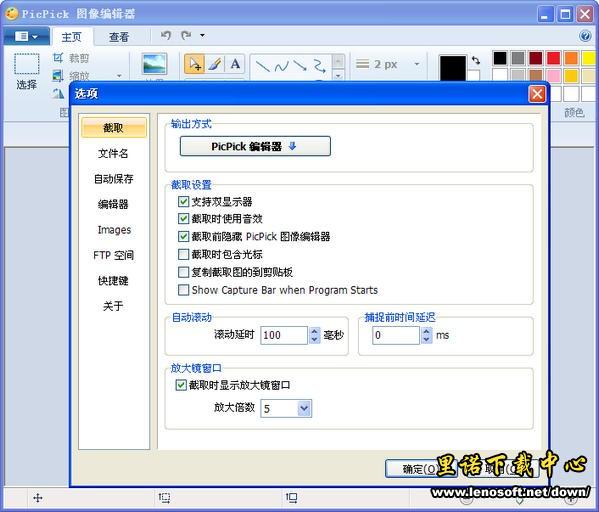Enable 截取时包含光标 checkbox
Viewport: 599px width, 512px height.
pos(183,254)
